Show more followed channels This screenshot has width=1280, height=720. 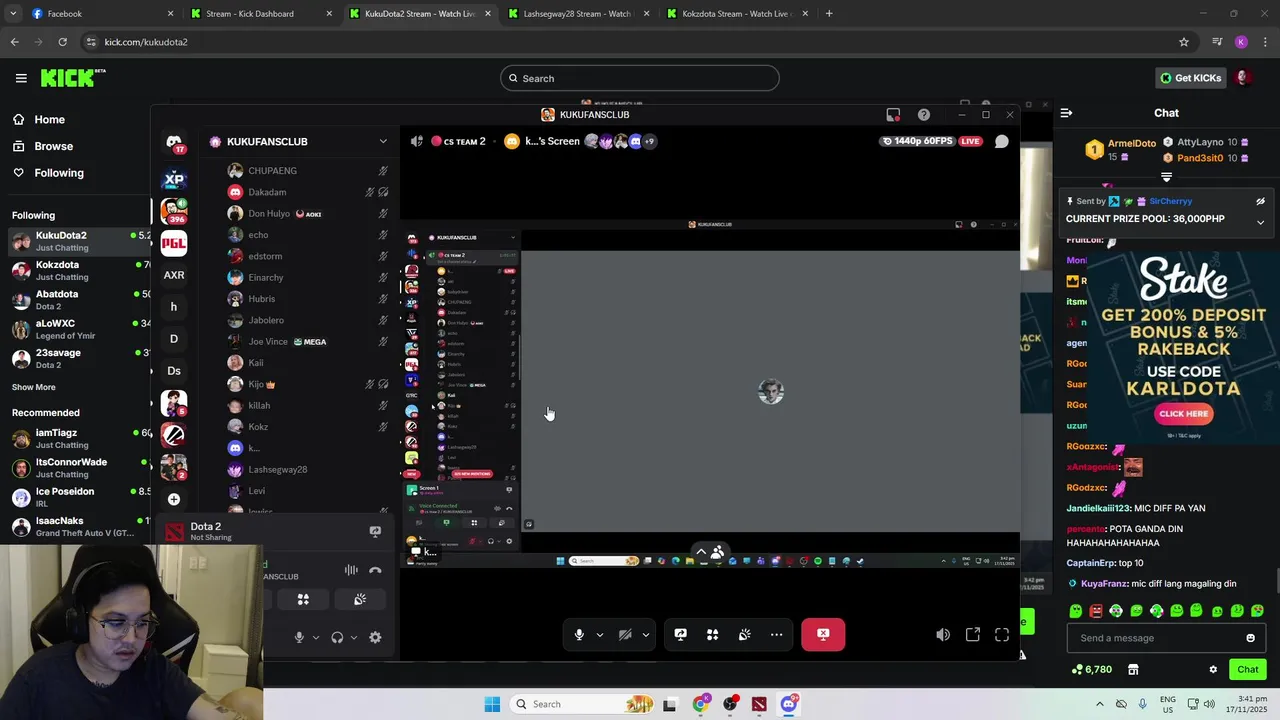tap(34, 387)
